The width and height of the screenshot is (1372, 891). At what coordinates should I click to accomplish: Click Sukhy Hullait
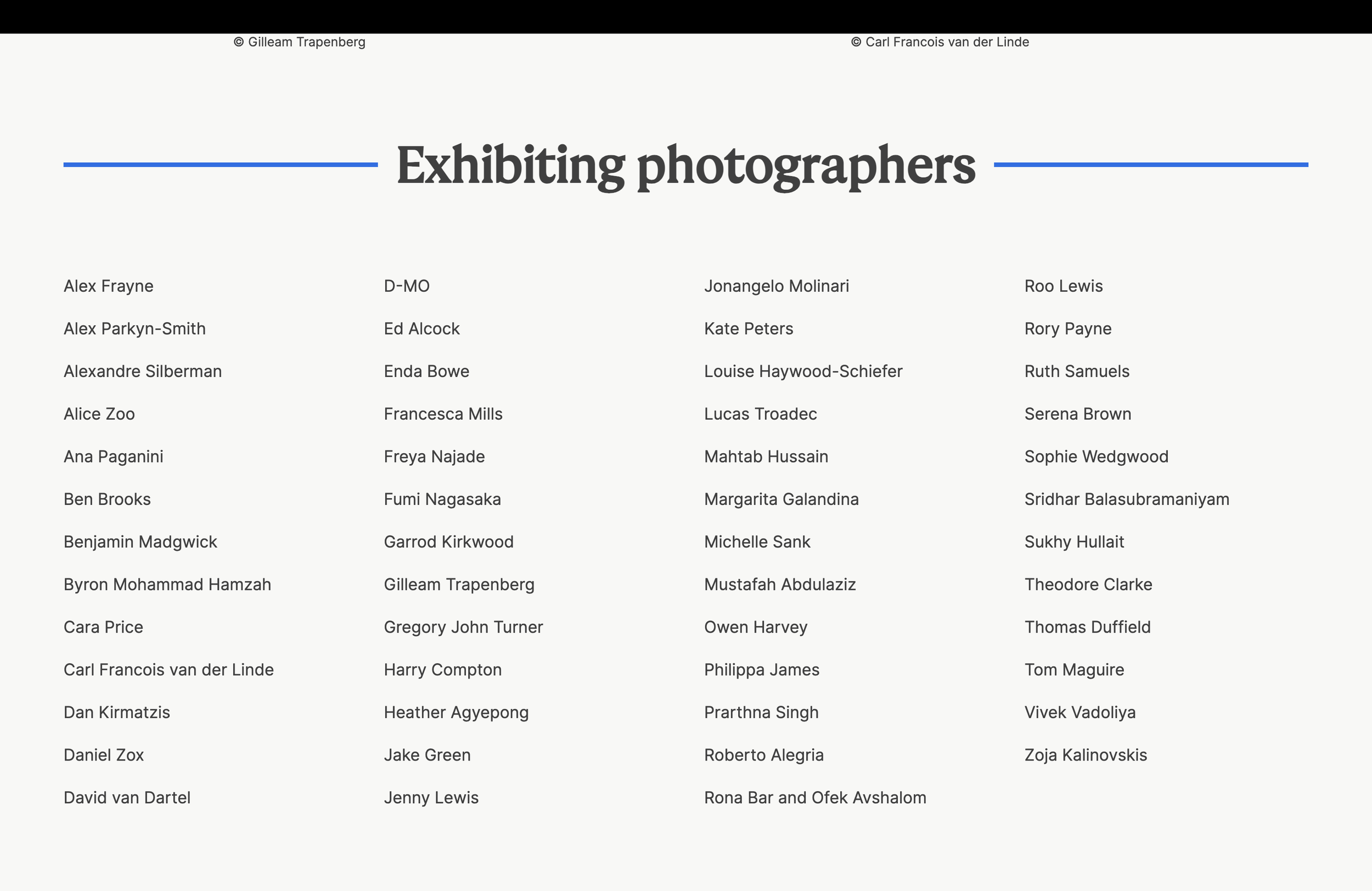[x=1074, y=542]
